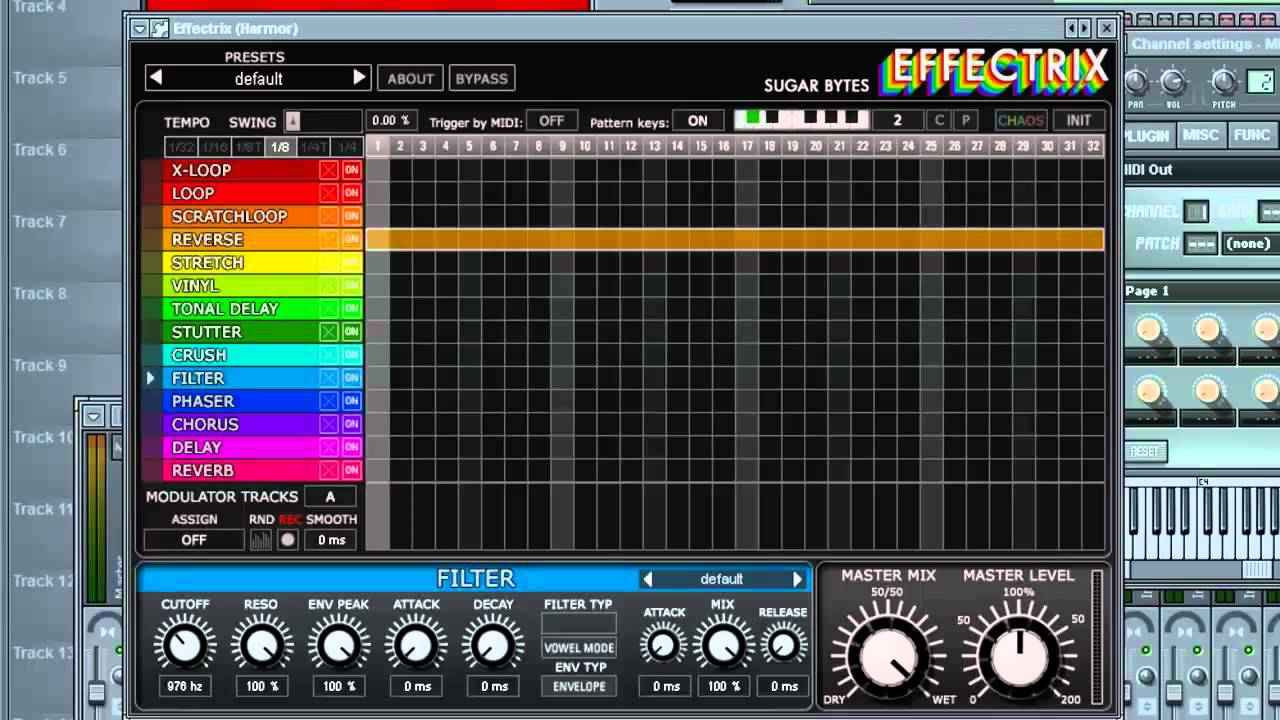The image size is (1280, 720).
Task: Click step 17 in the sequencer header
Action: click(746, 146)
